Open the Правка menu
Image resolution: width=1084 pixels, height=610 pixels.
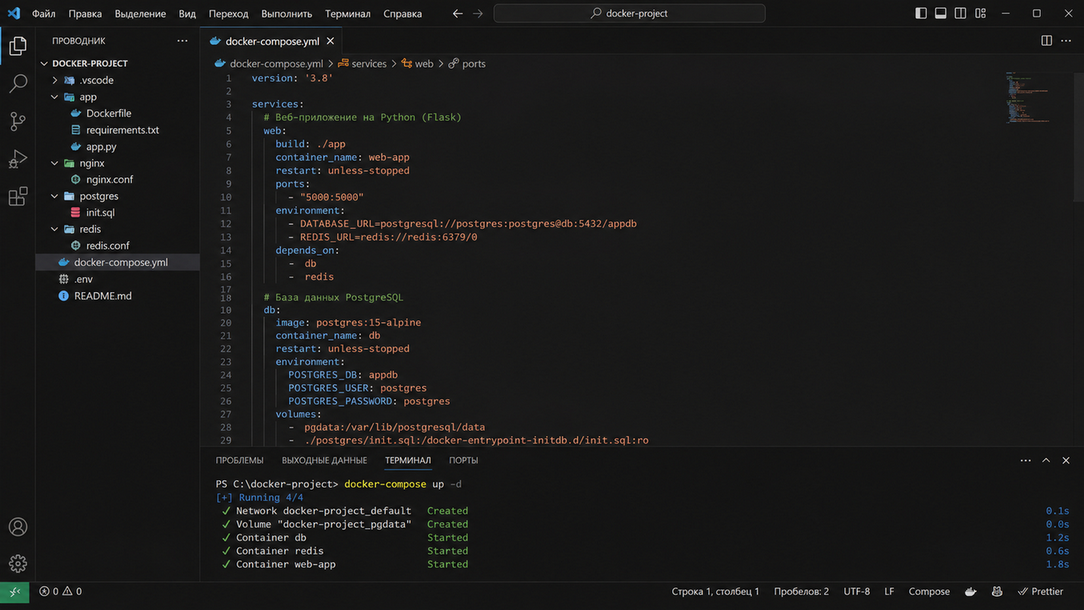tap(85, 14)
